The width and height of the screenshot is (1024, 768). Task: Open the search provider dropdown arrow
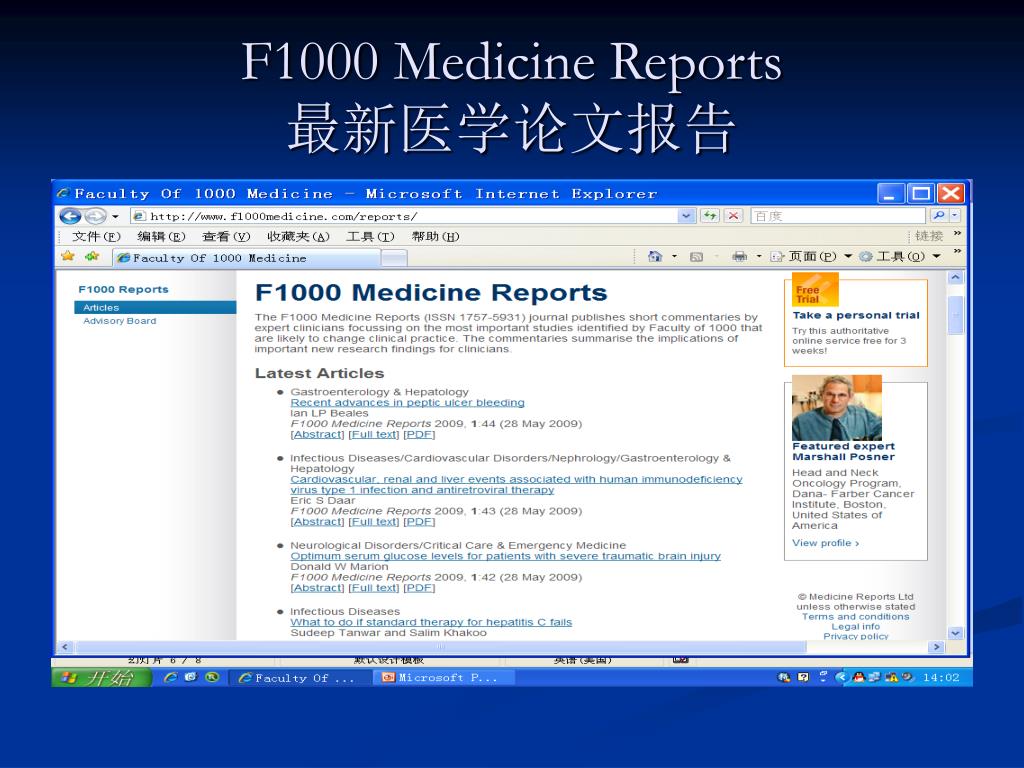(x=955, y=216)
